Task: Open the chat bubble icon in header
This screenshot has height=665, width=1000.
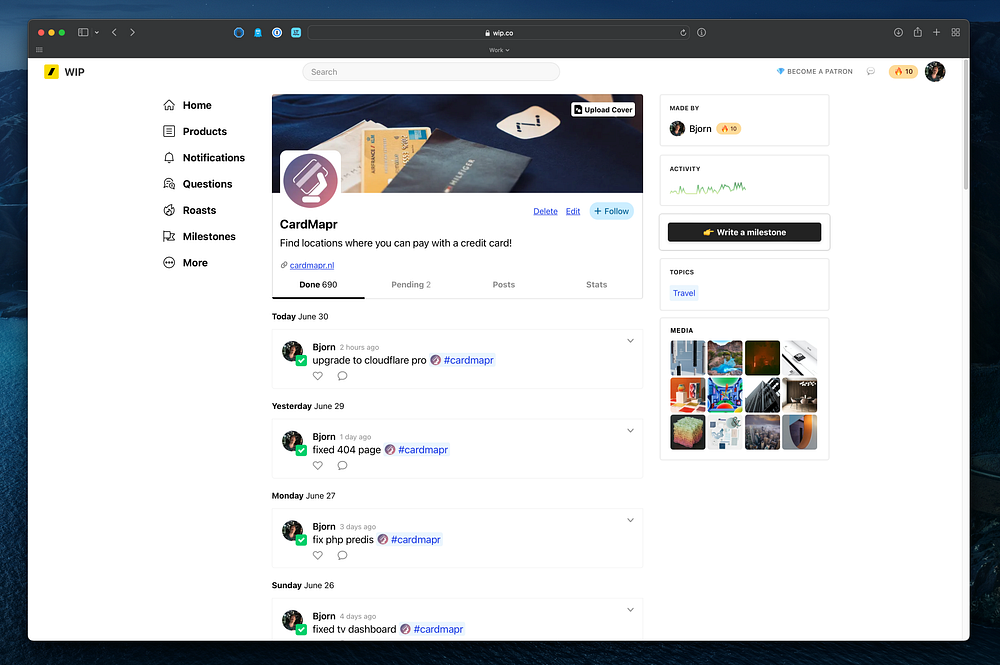Action: [871, 71]
